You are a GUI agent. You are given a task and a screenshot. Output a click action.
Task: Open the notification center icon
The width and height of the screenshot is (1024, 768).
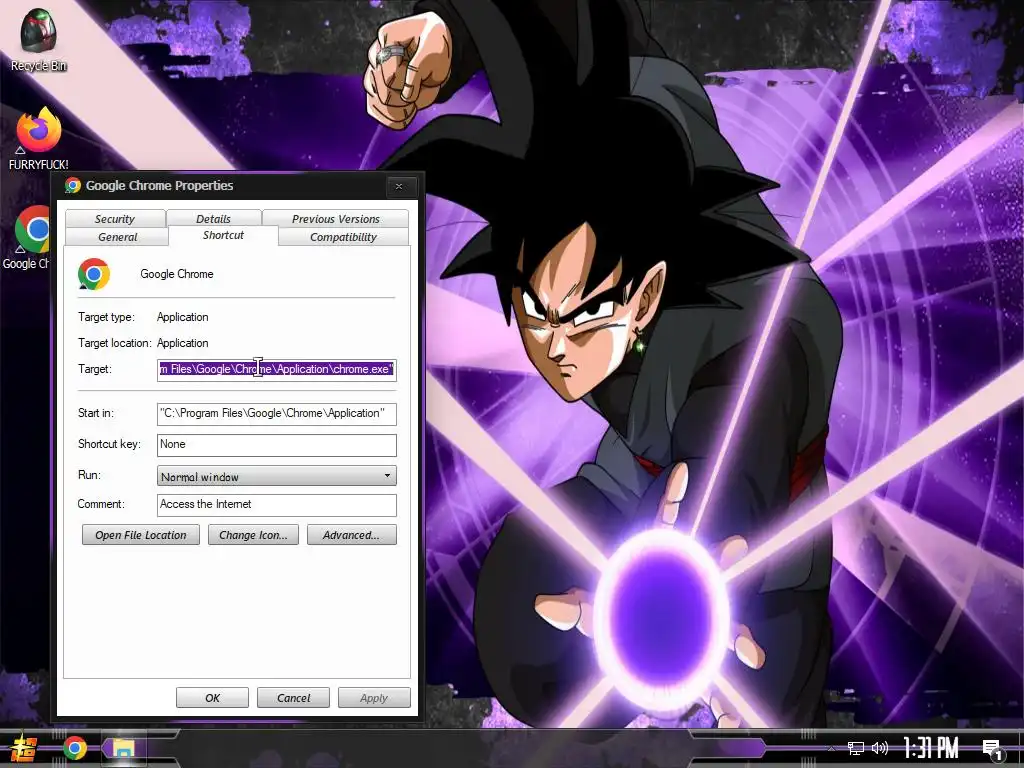pyautogui.click(x=993, y=749)
